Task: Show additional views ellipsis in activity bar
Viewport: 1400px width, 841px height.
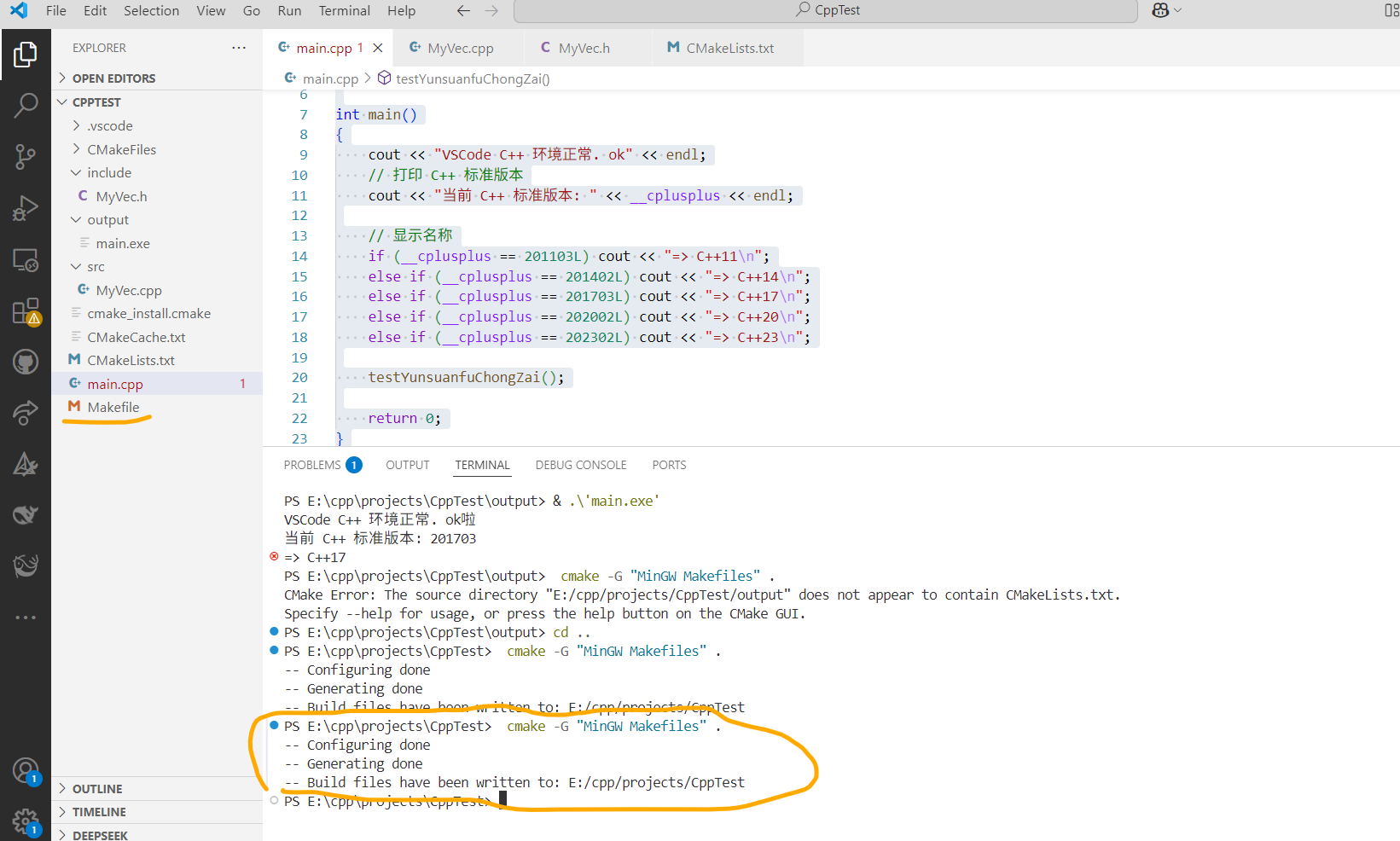Action: coord(26,617)
